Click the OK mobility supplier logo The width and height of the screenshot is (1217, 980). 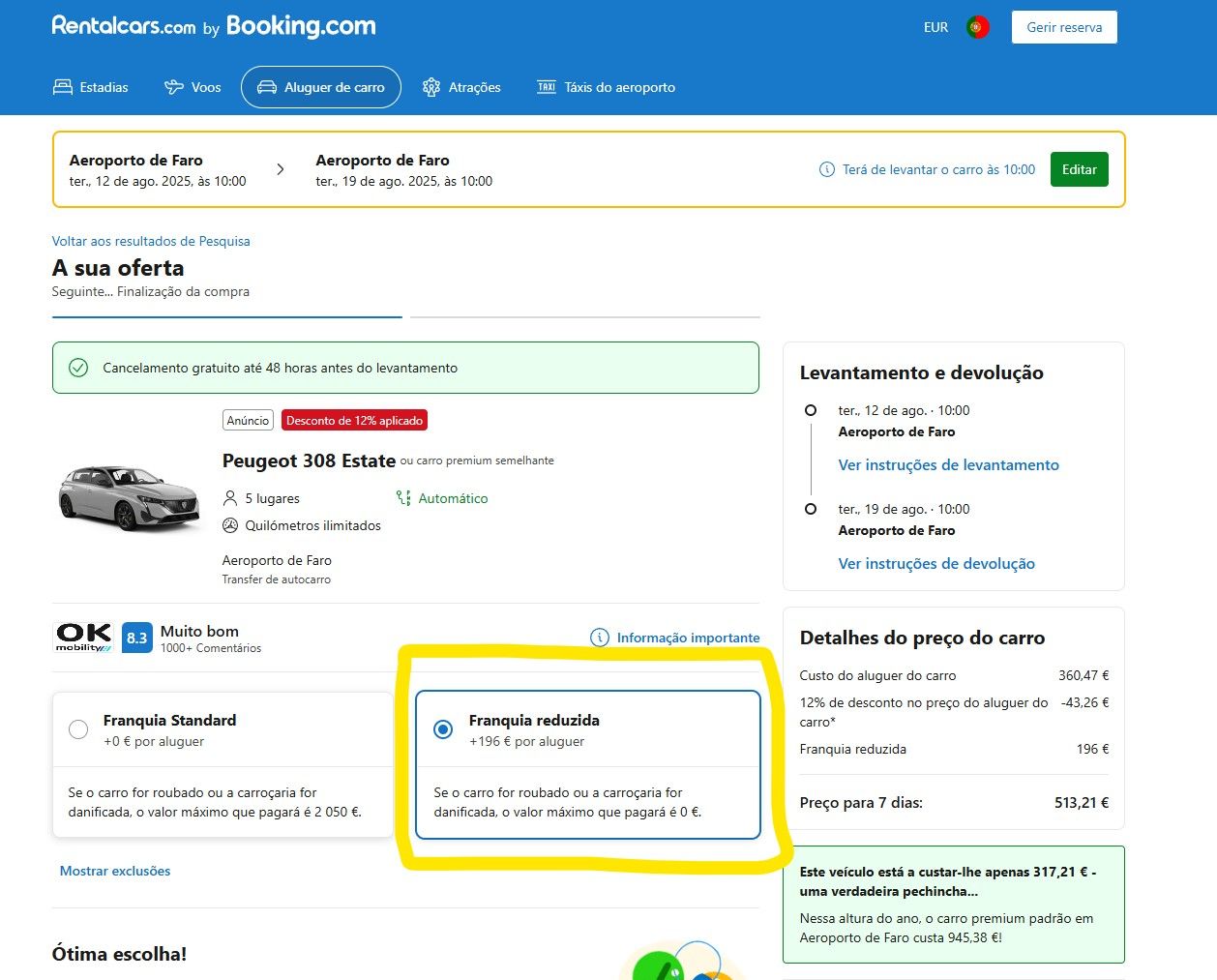pyautogui.click(x=84, y=637)
